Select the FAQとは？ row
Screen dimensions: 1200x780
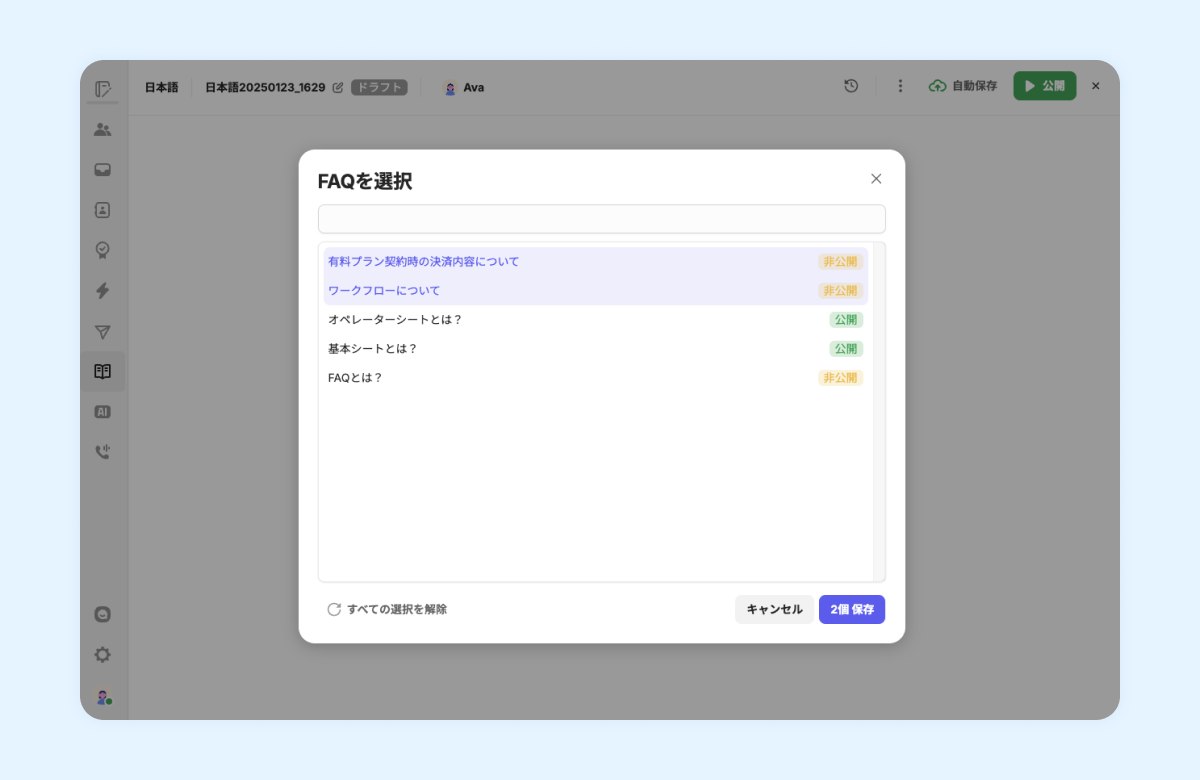point(595,378)
